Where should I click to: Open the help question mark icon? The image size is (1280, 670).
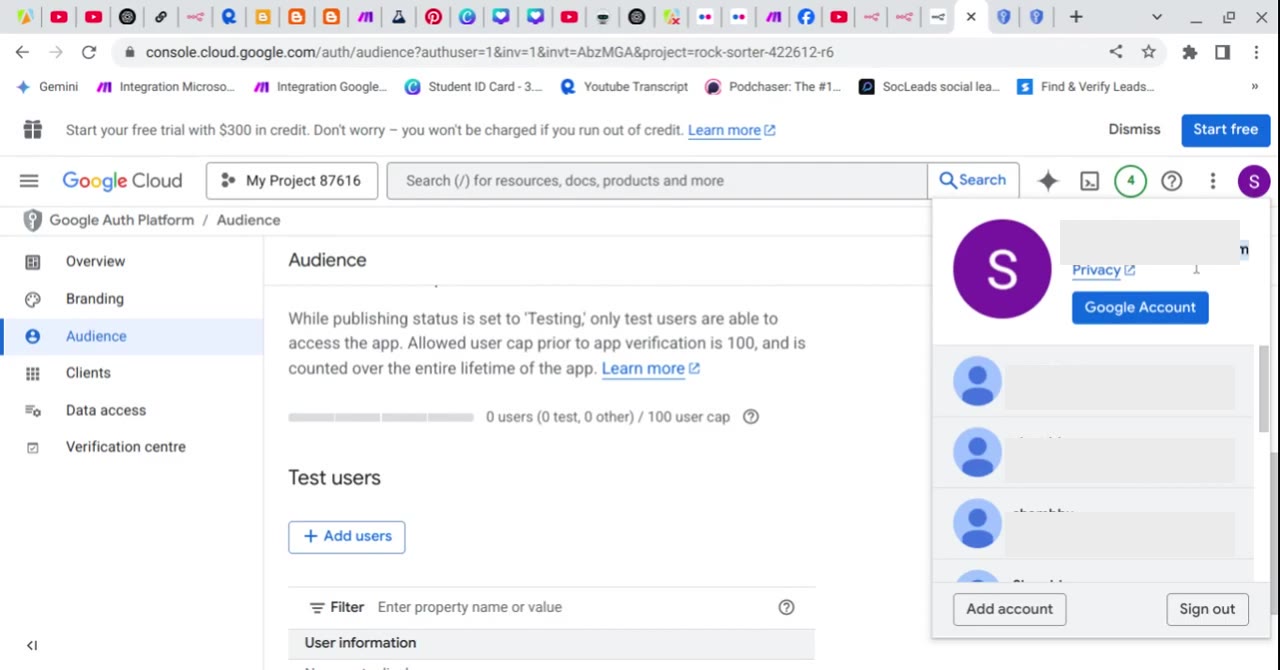1171,181
